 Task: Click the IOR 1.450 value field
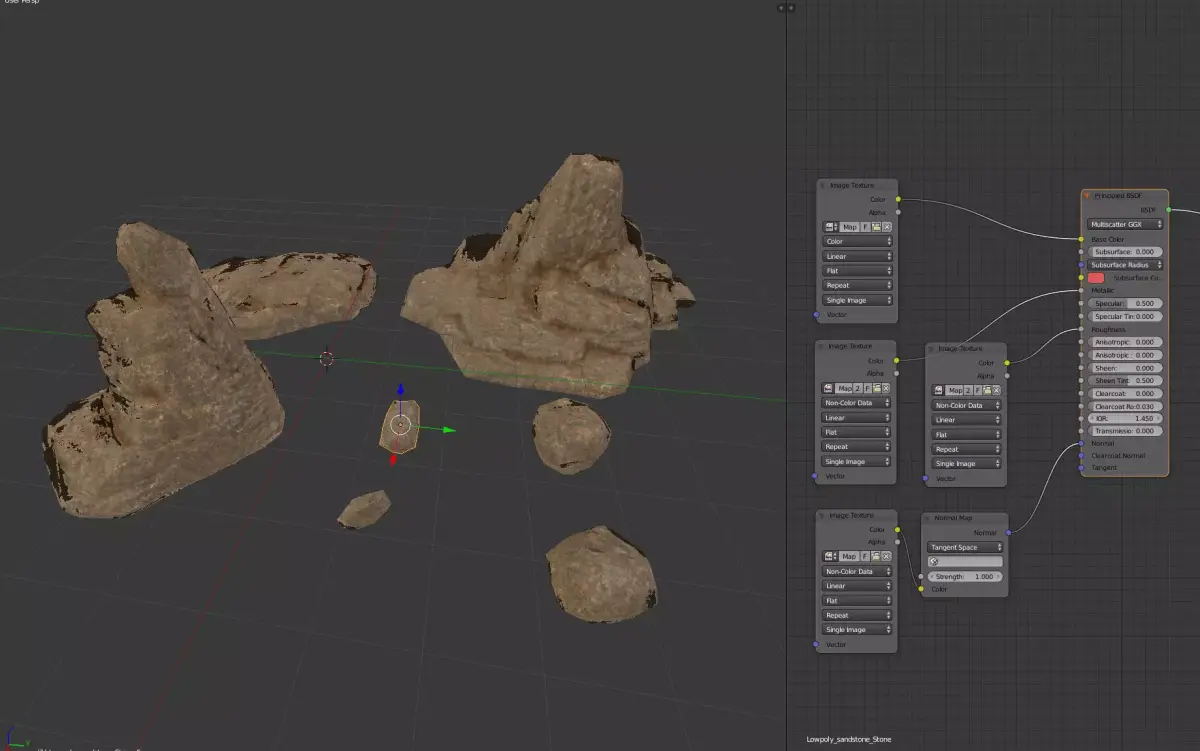tap(1125, 418)
